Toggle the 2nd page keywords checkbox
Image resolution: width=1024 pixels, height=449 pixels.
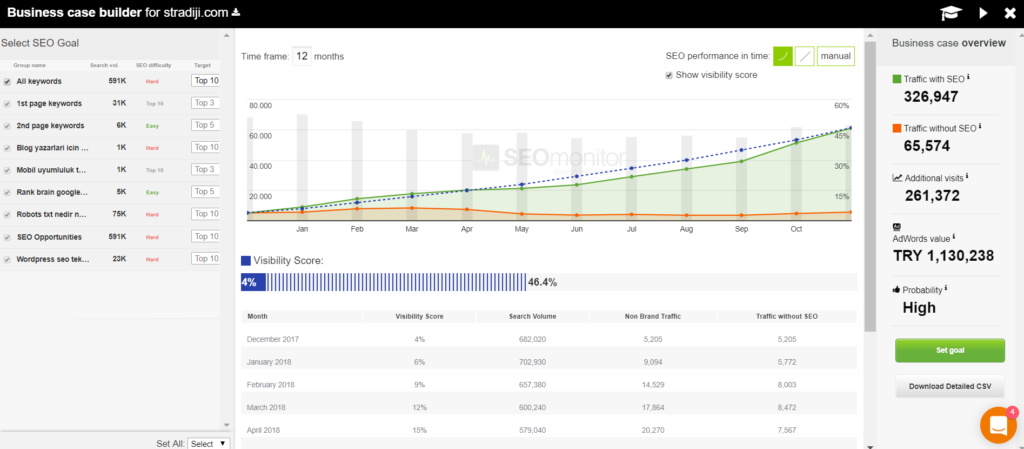pos(7,126)
